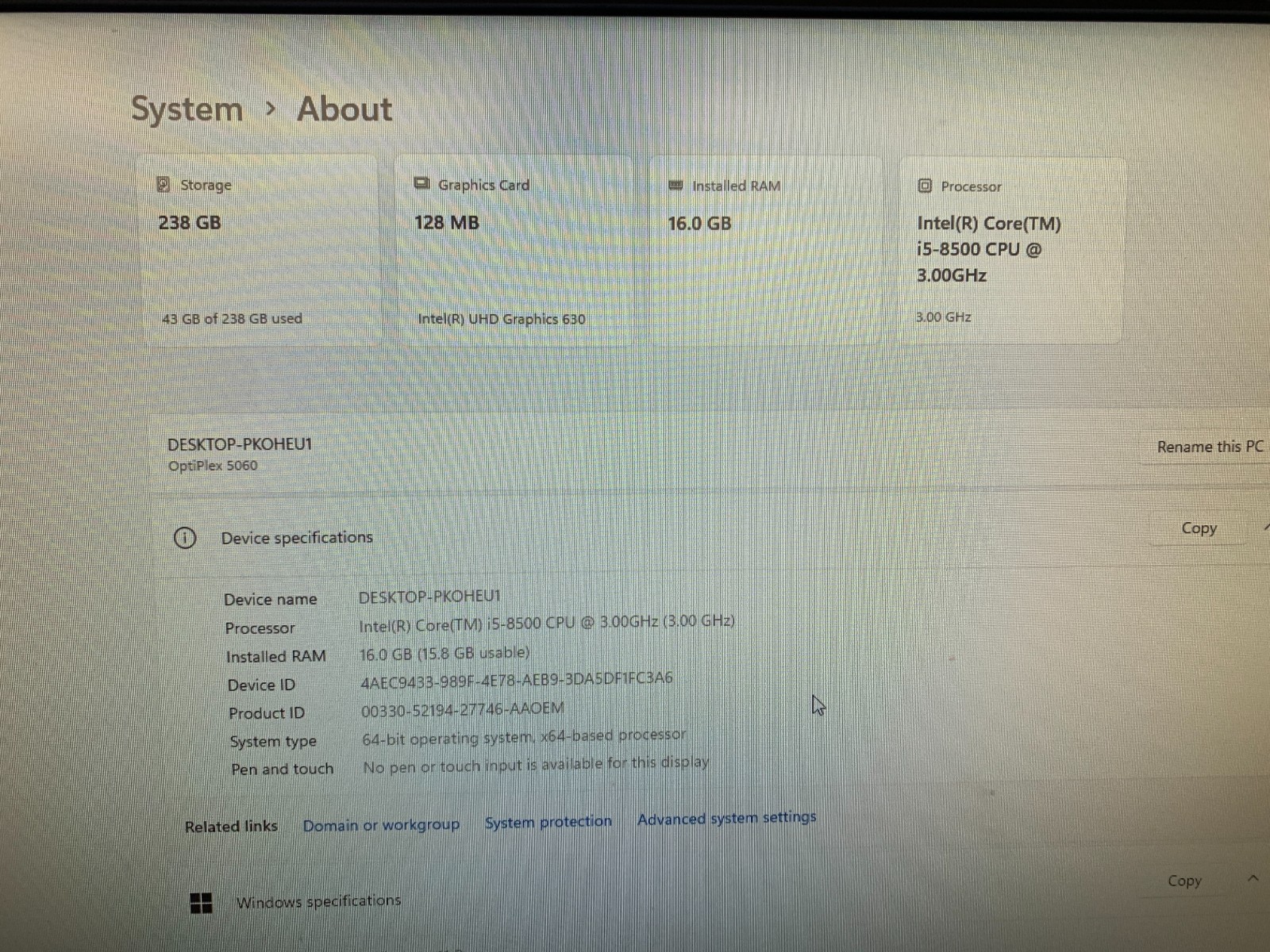Click the Windows logo beside Windows specifications

pyautogui.click(x=202, y=903)
